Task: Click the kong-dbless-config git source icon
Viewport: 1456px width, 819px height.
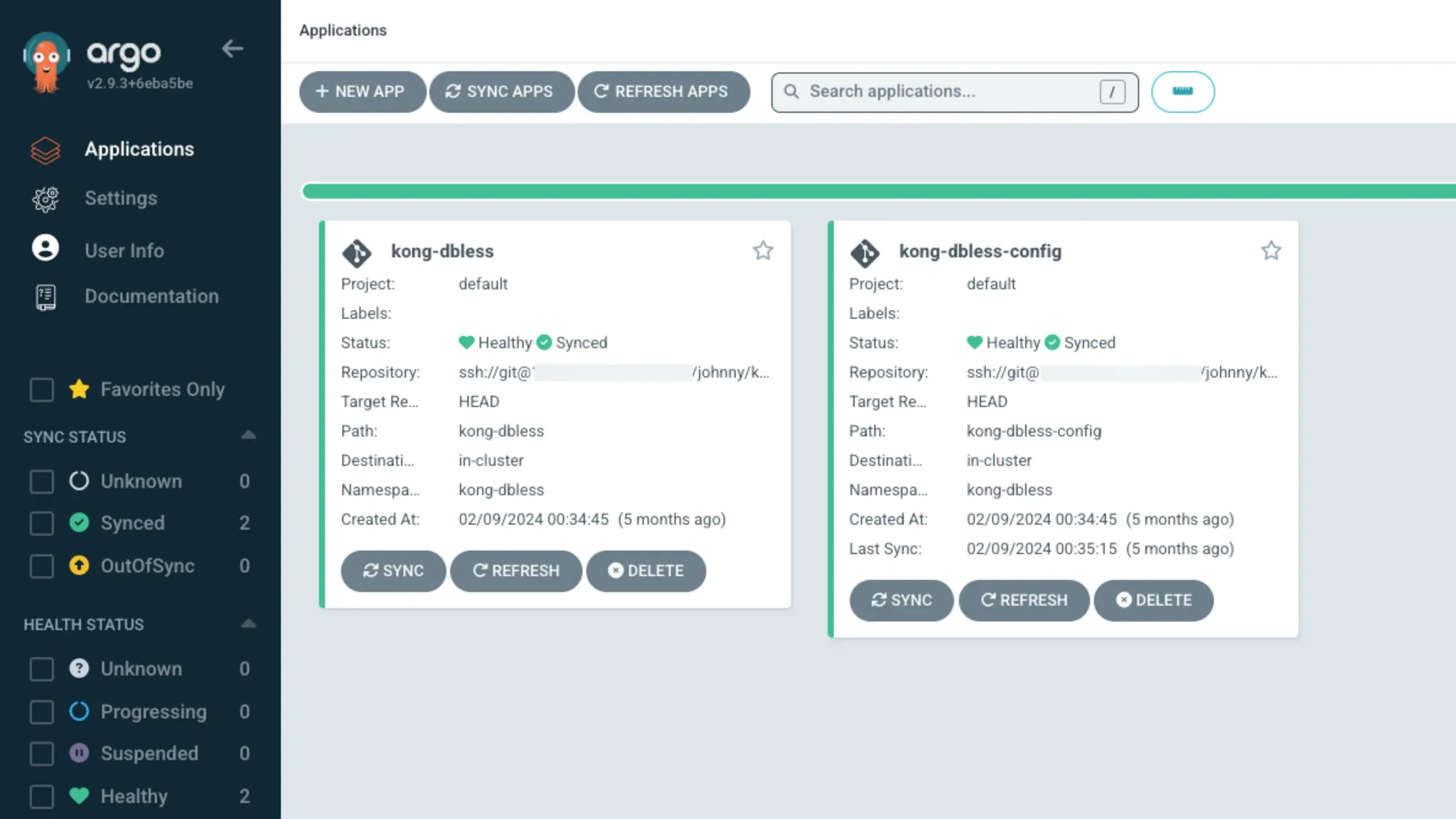Action: (864, 252)
